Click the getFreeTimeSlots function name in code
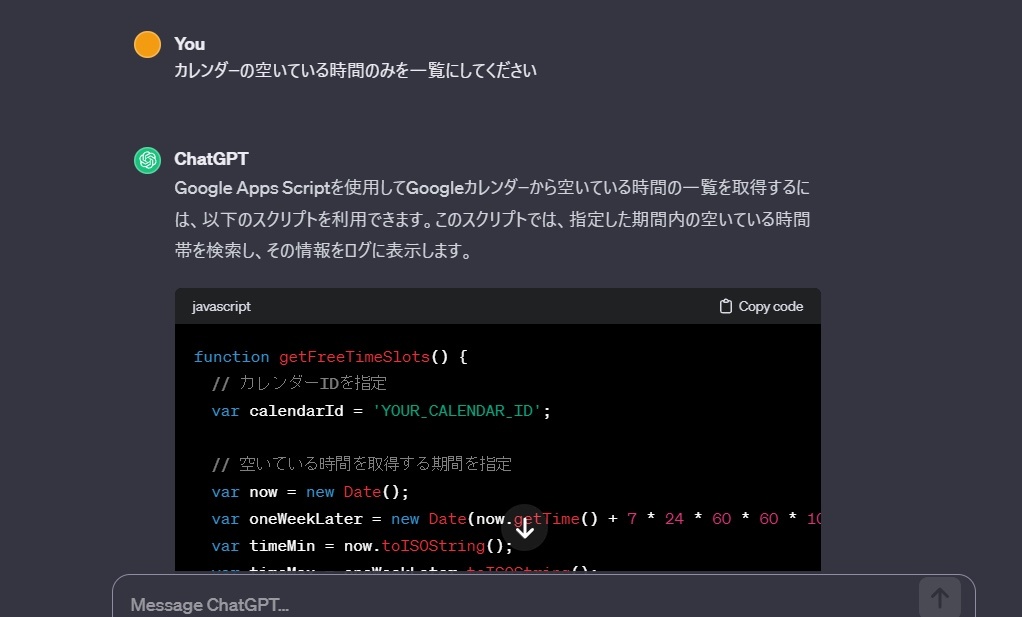Viewport: 1022px width, 617px height. pos(354,356)
